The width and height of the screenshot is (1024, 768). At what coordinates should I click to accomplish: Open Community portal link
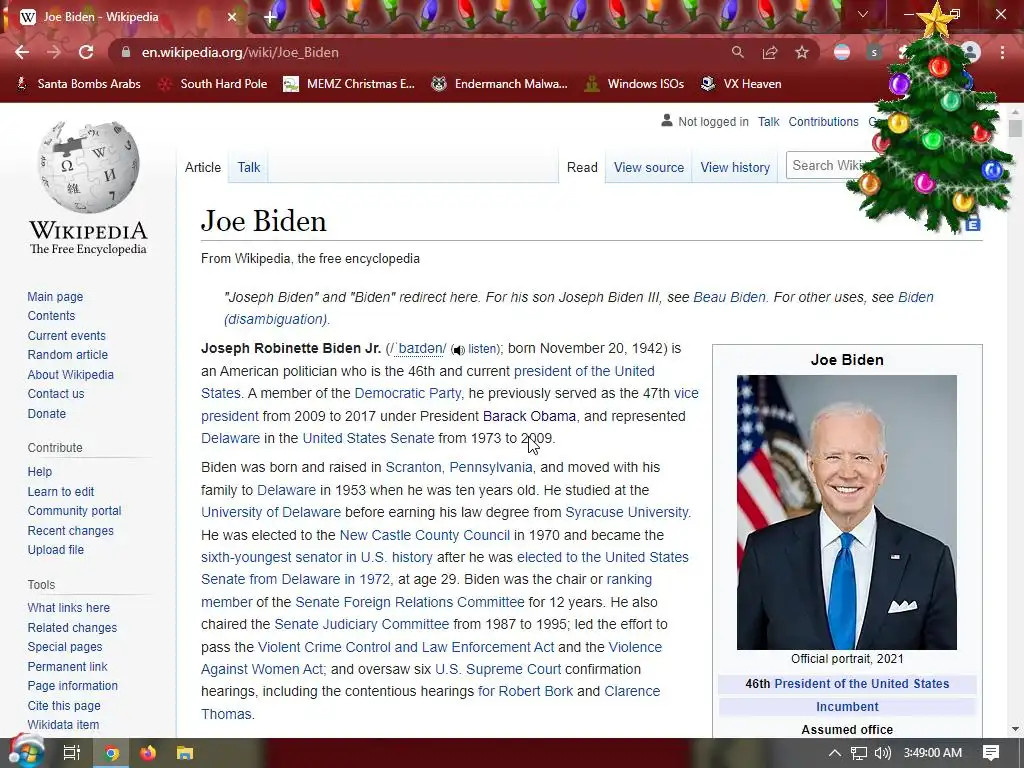[x=74, y=511]
